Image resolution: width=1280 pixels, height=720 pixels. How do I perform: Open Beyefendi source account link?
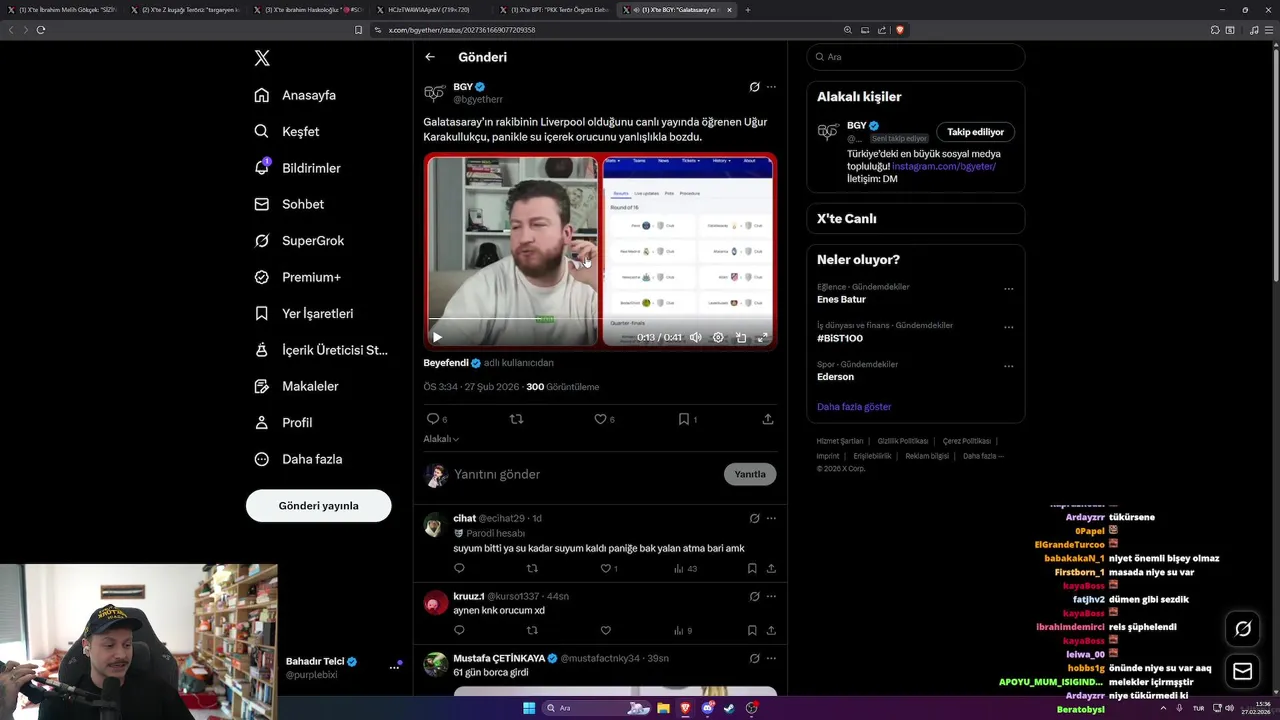[x=453, y=363]
